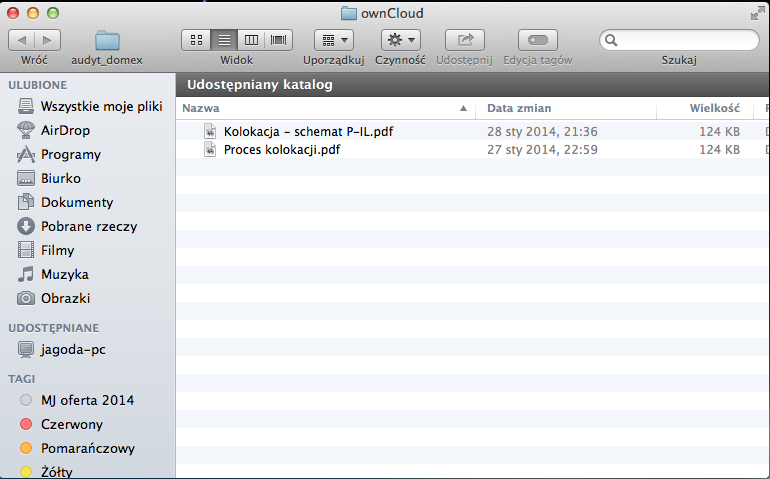Go forward with the right arrow button

[48, 40]
